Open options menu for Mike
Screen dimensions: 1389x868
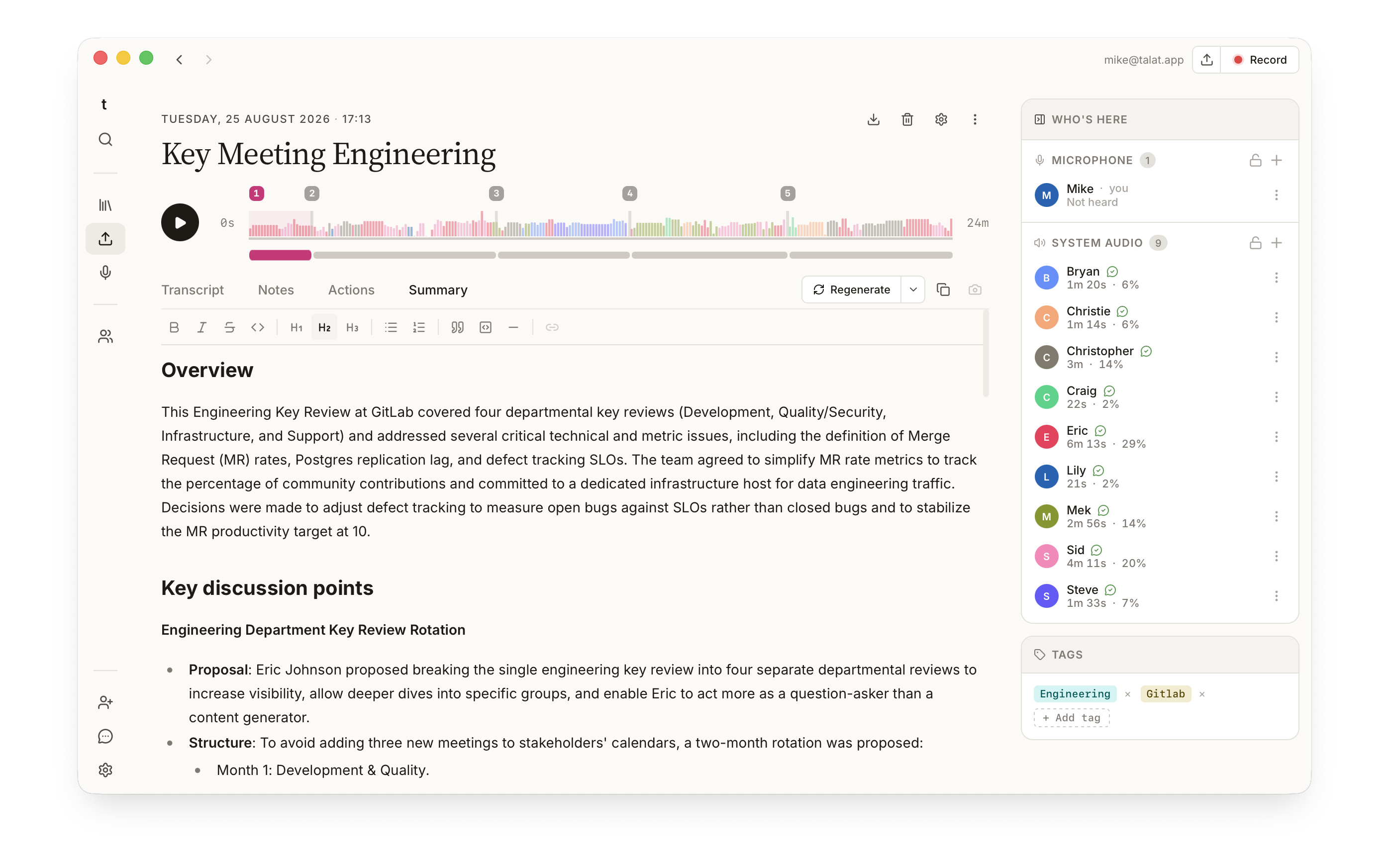pos(1277,195)
